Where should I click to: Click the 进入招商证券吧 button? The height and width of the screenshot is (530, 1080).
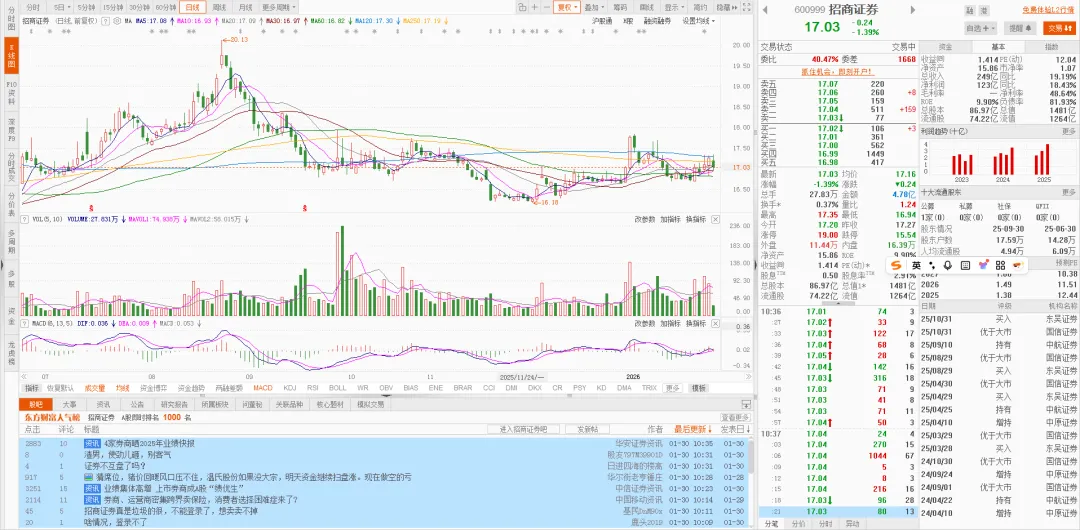[x=522, y=429]
